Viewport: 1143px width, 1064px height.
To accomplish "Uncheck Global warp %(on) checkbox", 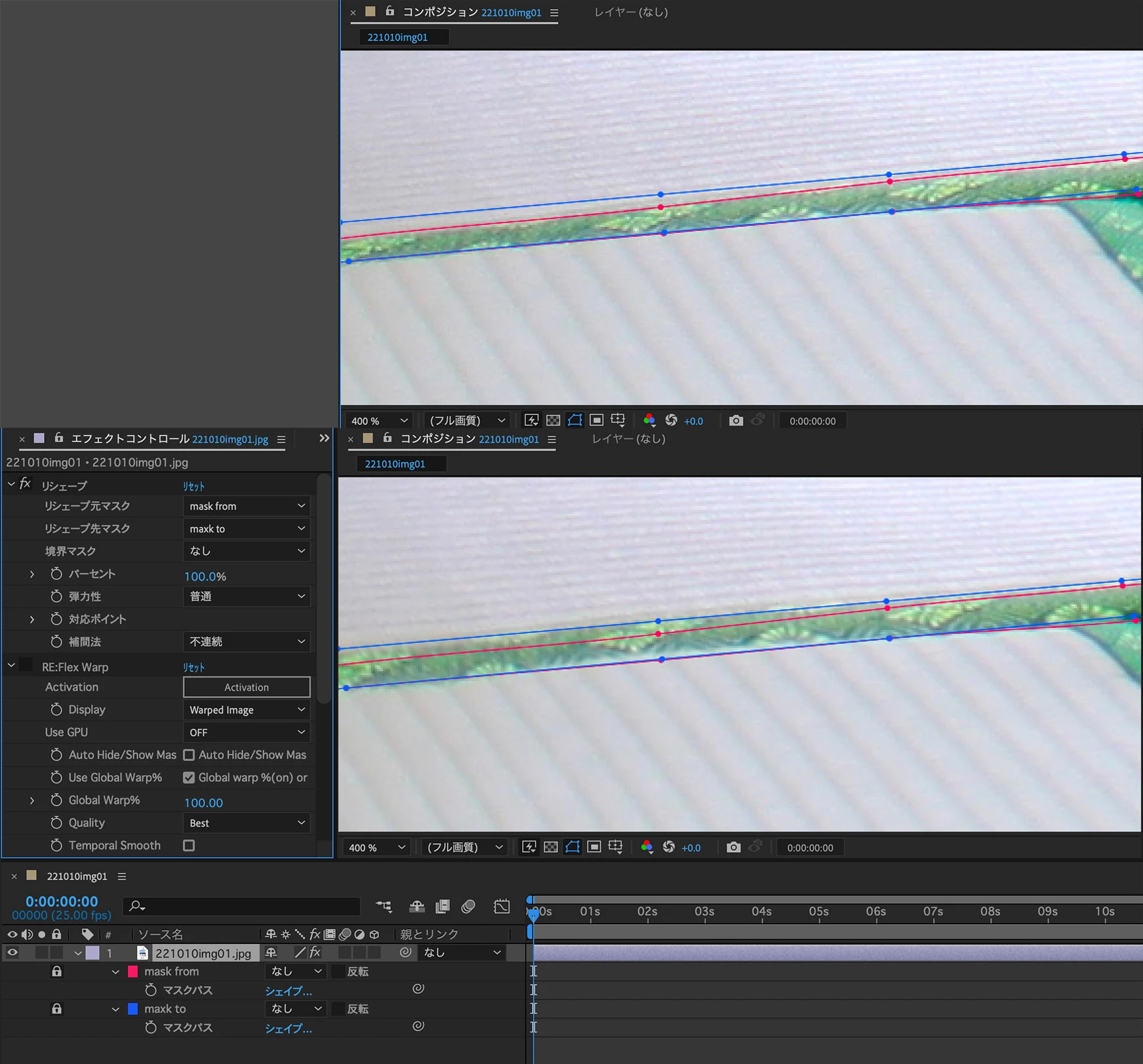I will click(189, 777).
